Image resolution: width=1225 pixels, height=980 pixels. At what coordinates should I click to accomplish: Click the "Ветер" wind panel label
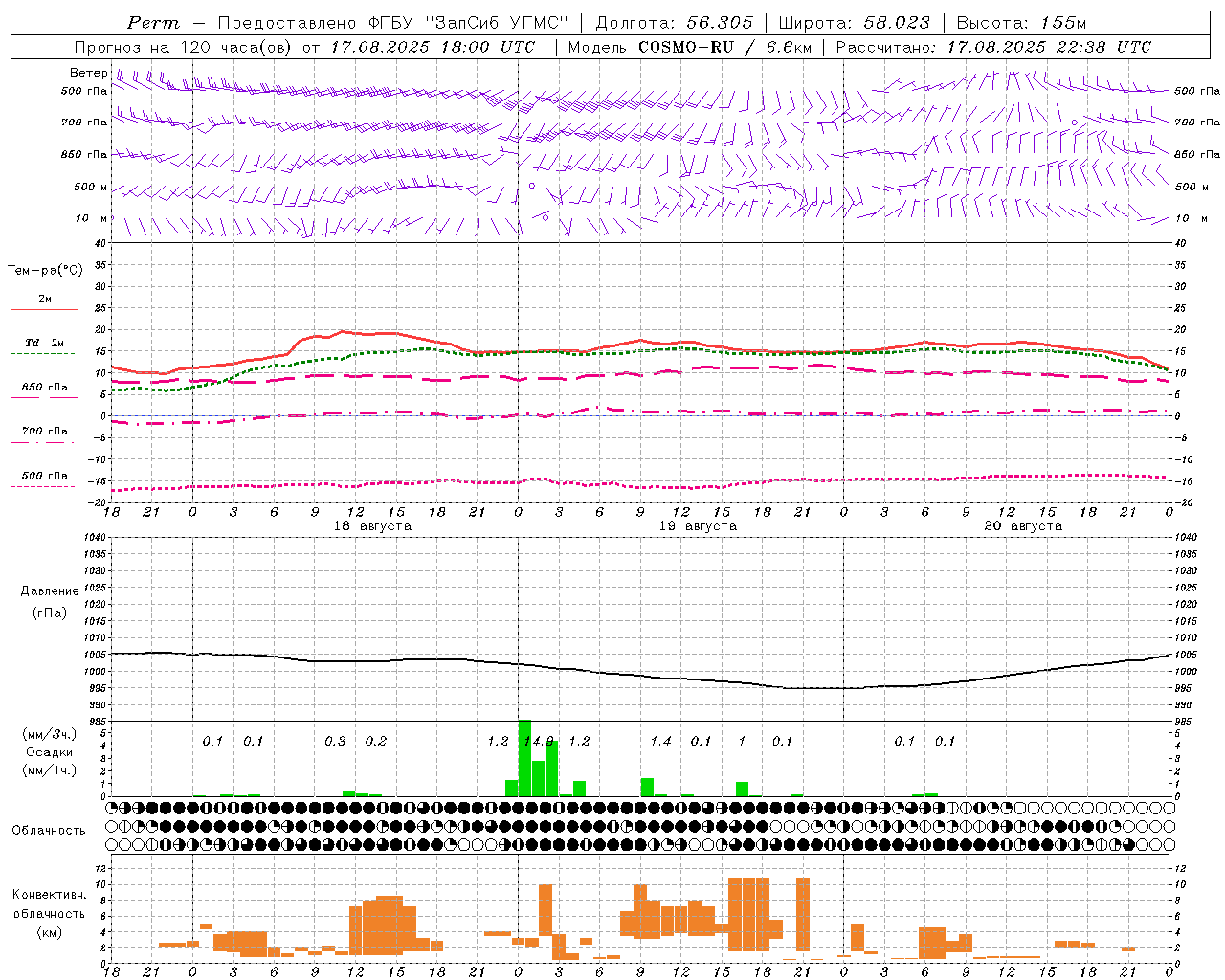88,73
